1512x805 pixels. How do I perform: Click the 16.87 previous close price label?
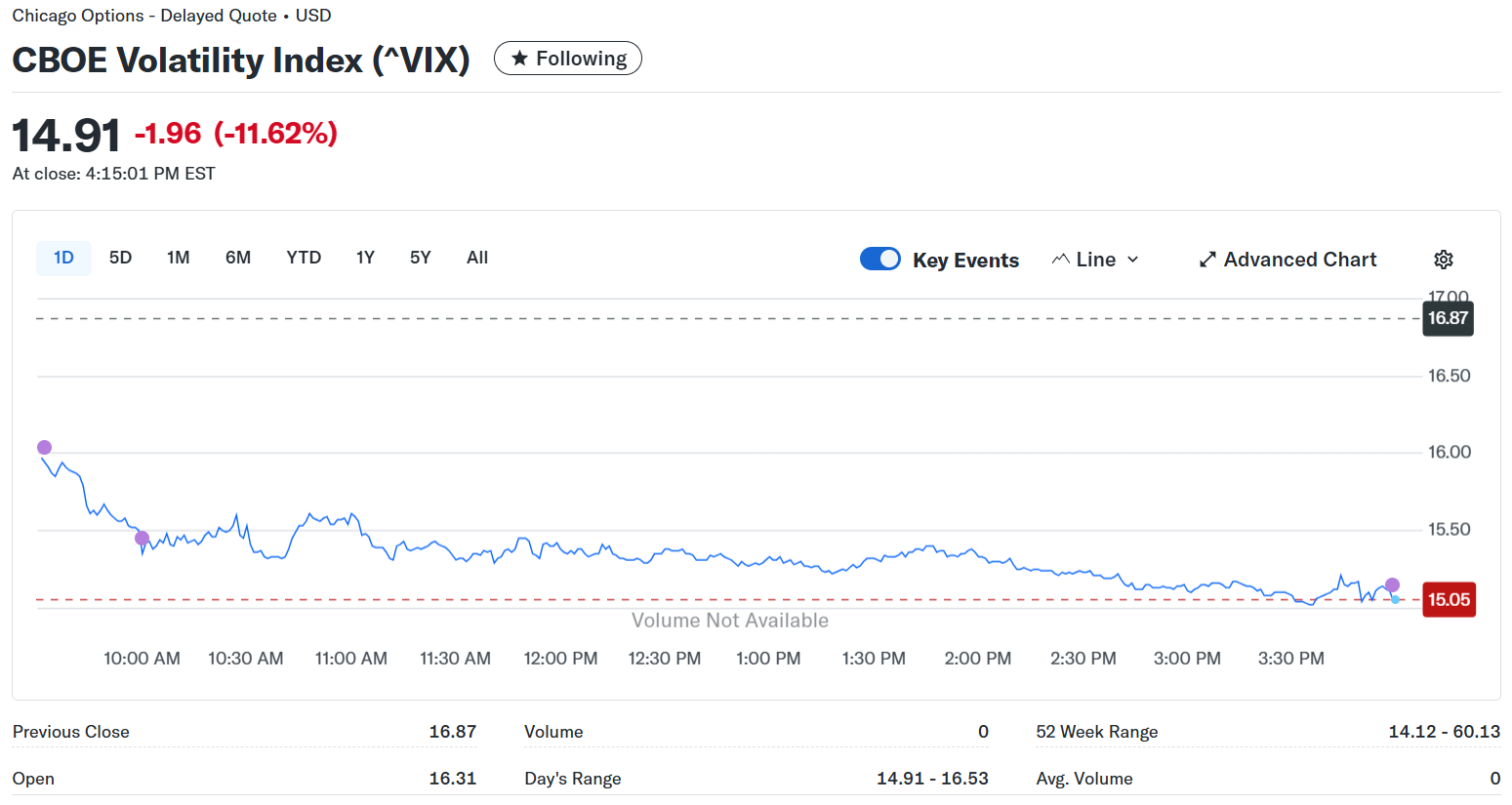pyautogui.click(x=1448, y=318)
